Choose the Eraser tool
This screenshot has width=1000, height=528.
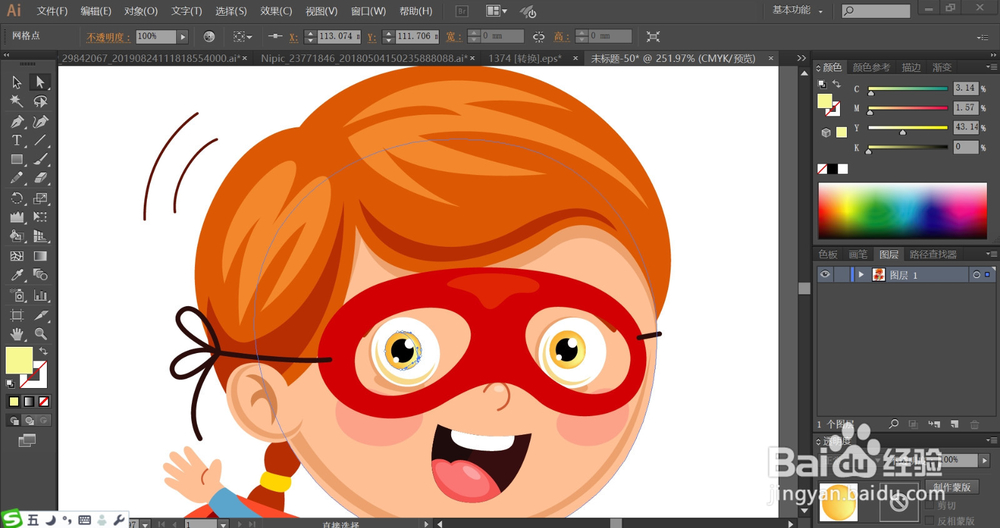[40, 179]
